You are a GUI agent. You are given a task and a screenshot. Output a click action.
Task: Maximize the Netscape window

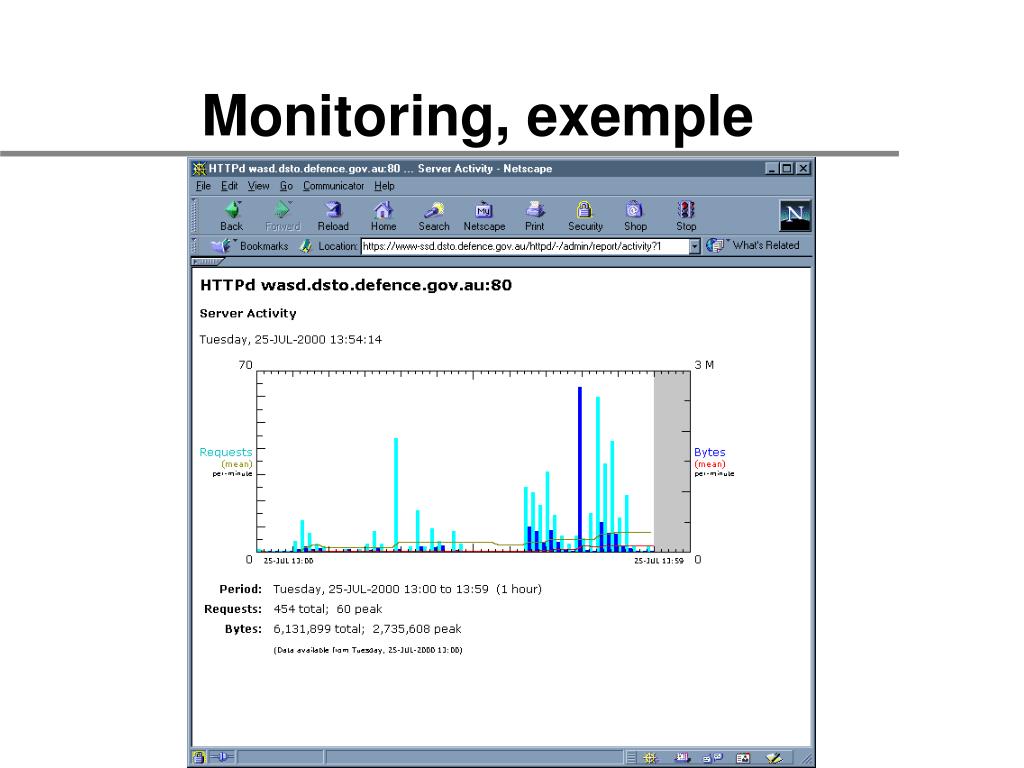(788, 168)
